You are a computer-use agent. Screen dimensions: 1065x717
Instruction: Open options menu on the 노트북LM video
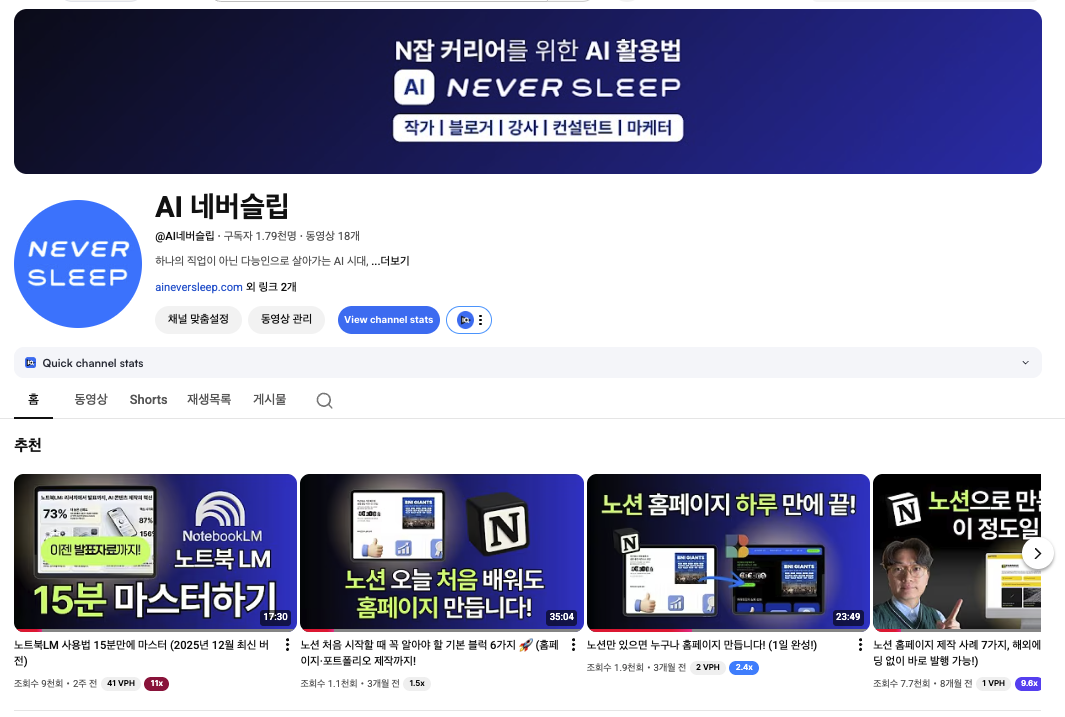(287, 645)
